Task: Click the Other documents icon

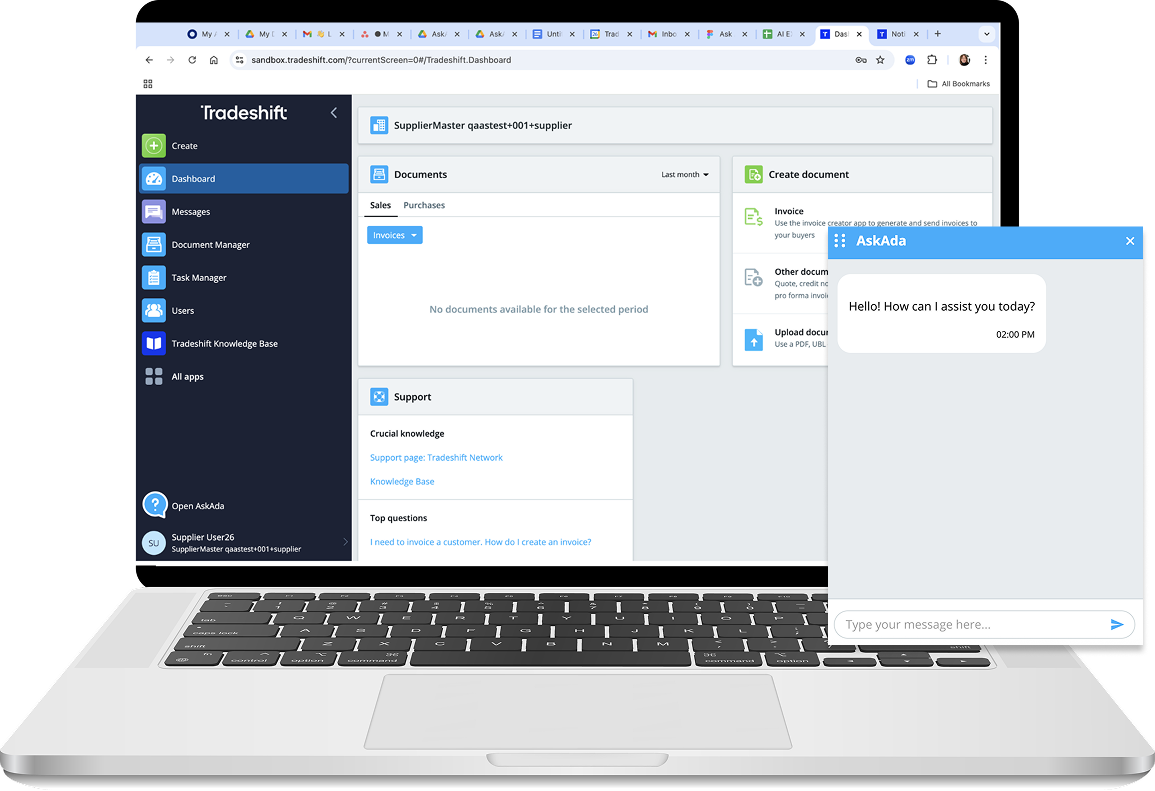Action: click(754, 278)
